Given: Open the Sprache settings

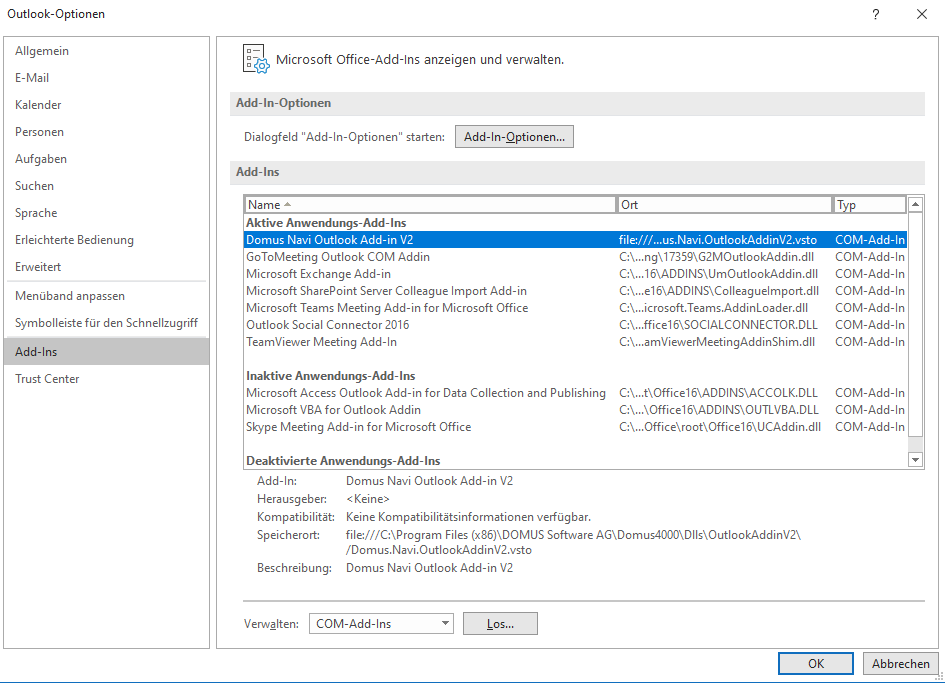Looking at the screenshot, I should 106,213.
